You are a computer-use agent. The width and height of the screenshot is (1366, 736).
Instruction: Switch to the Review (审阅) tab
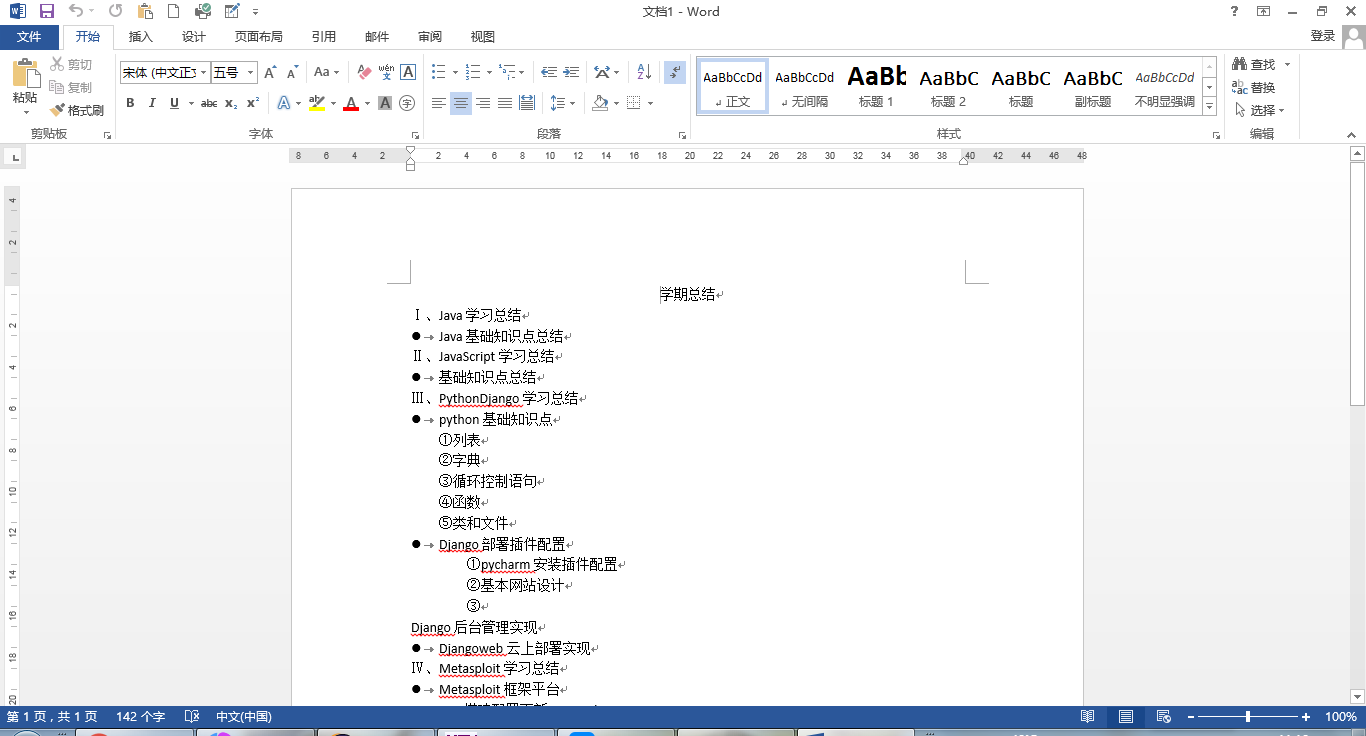click(430, 37)
